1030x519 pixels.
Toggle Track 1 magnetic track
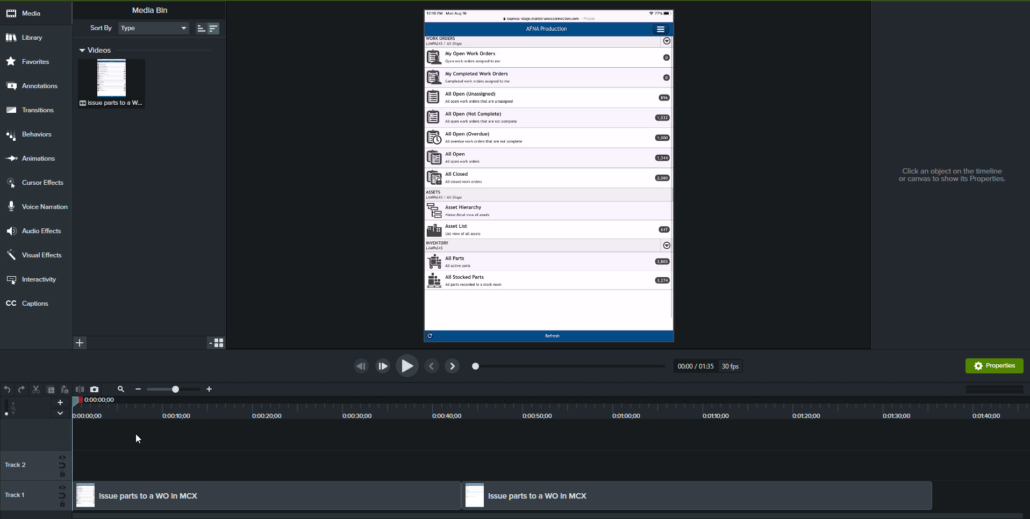point(62,495)
